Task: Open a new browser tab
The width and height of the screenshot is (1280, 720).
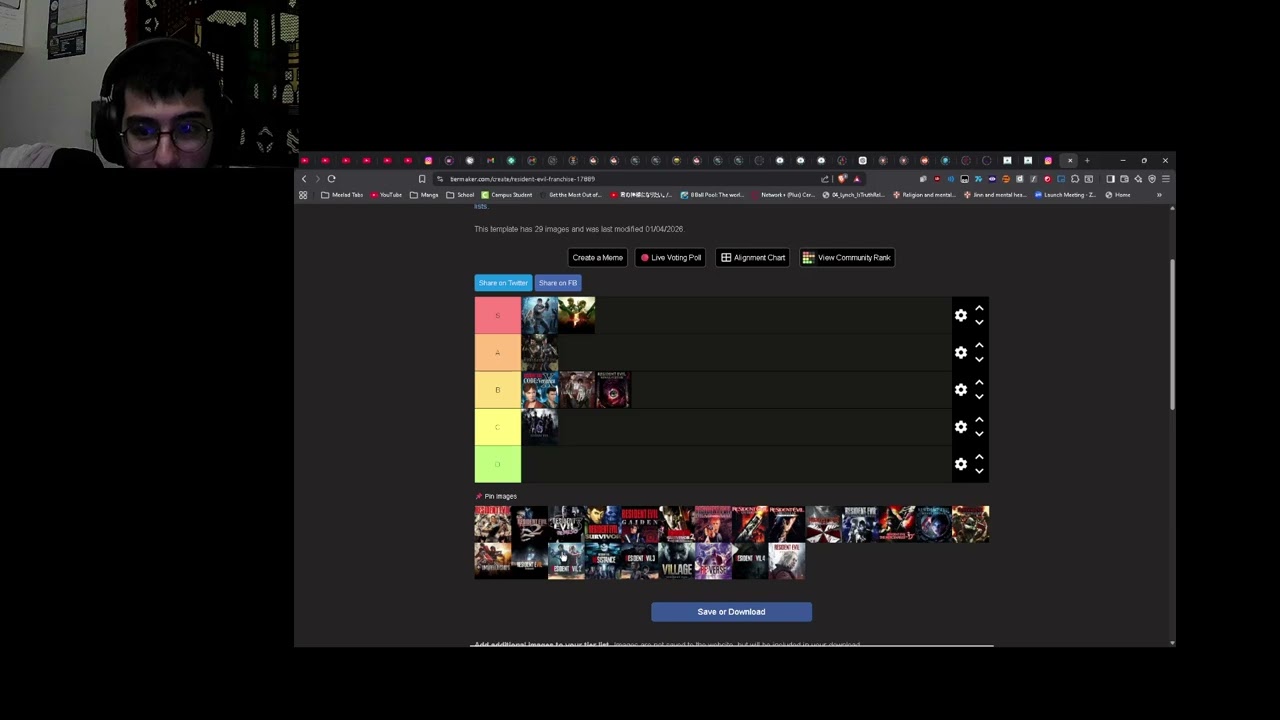Action: (x=1087, y=161)
